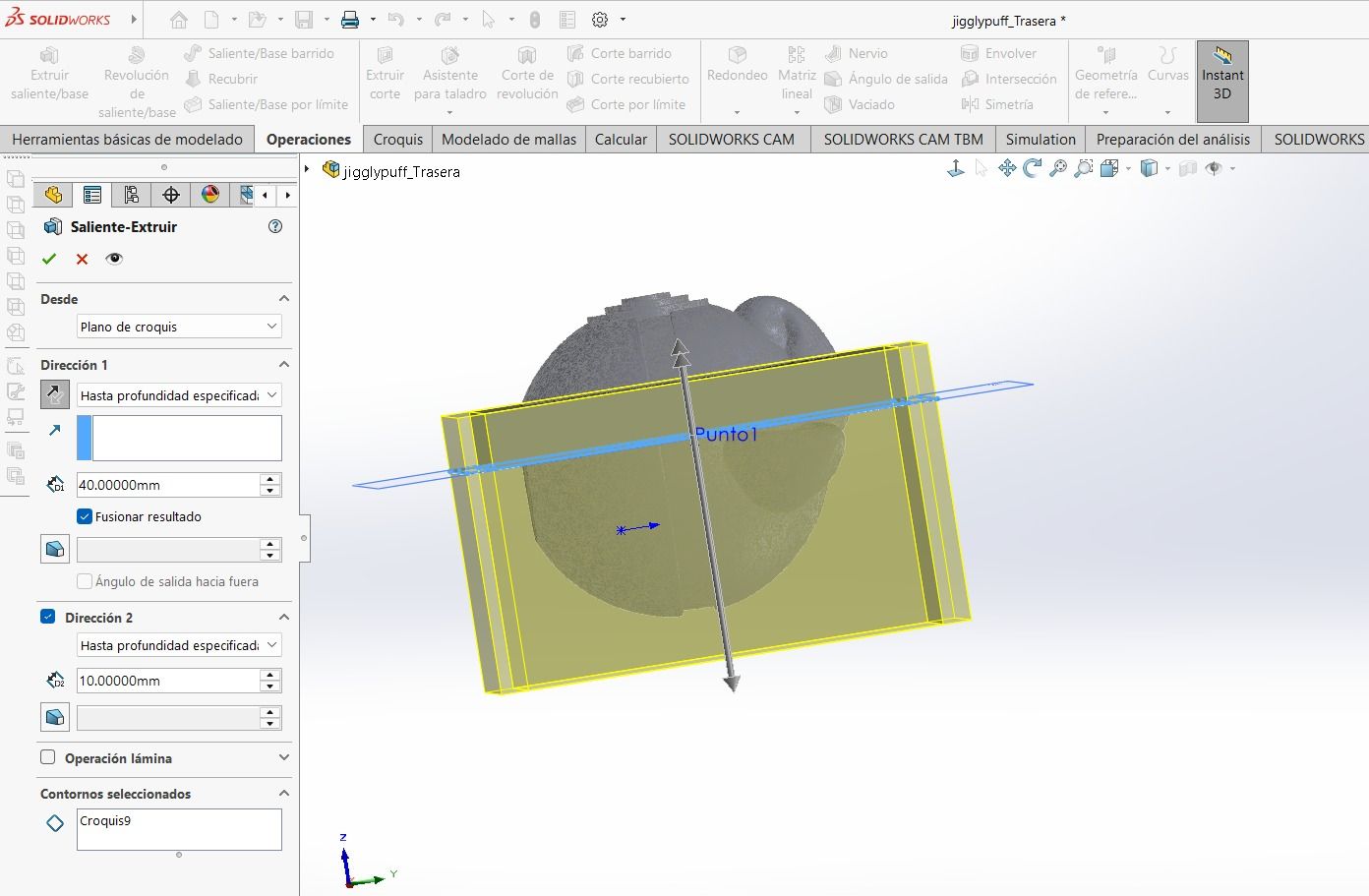This screenshot has height=896, width=1369.
Task: Open the Calcular tab
Action: pos(622,139)
